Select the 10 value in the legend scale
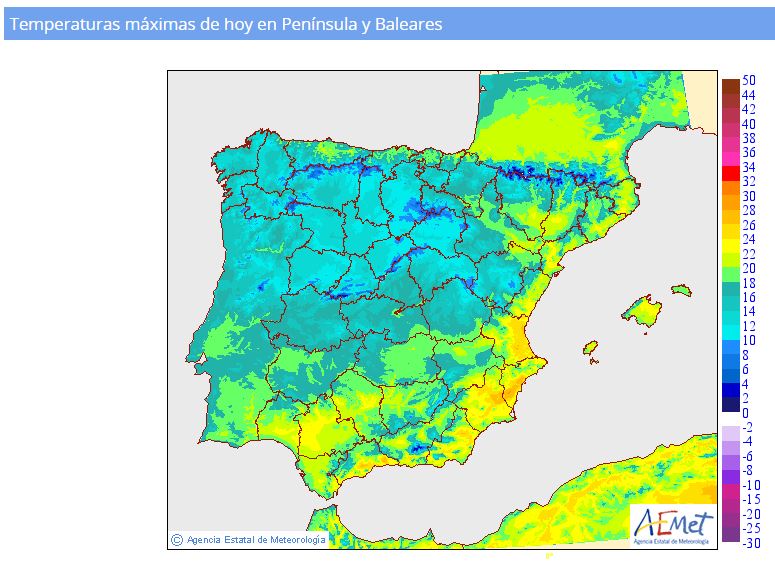Screen dimensions: 775x568 749,340
